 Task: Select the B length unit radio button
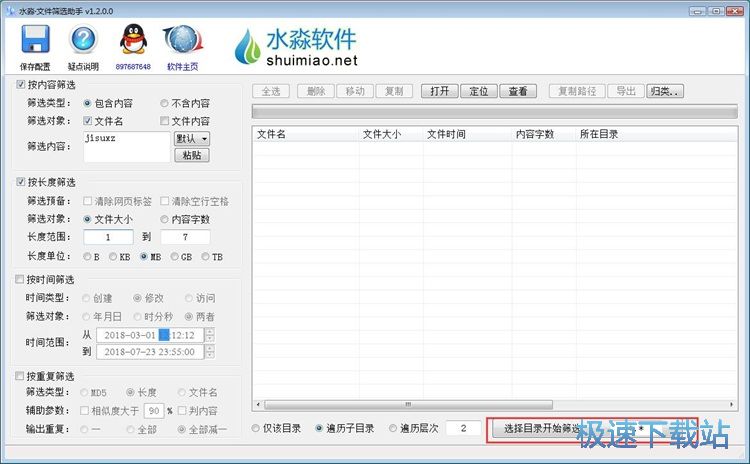[x=87, y=257]
